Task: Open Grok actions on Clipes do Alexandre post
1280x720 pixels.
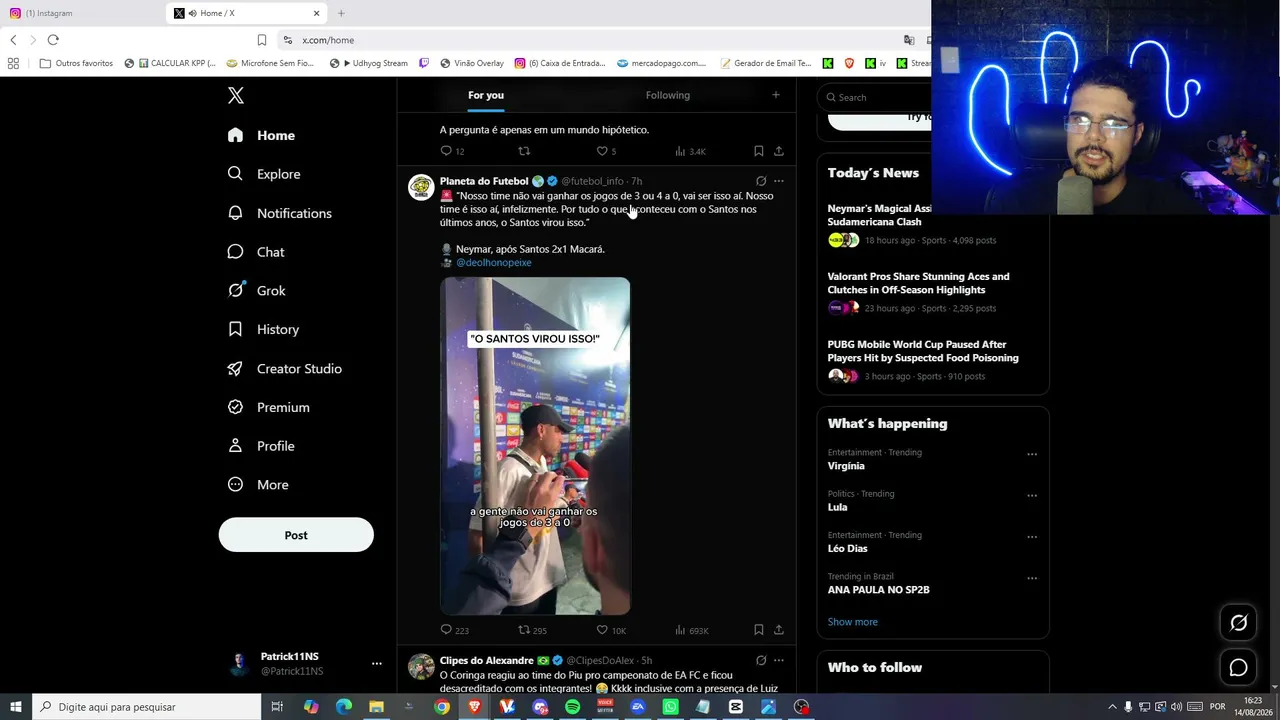Action: [761, 660]
